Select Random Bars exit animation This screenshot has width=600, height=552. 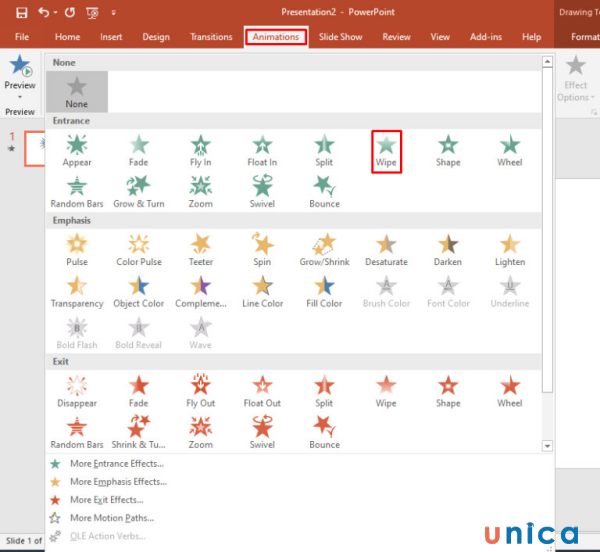pos(77,433)
